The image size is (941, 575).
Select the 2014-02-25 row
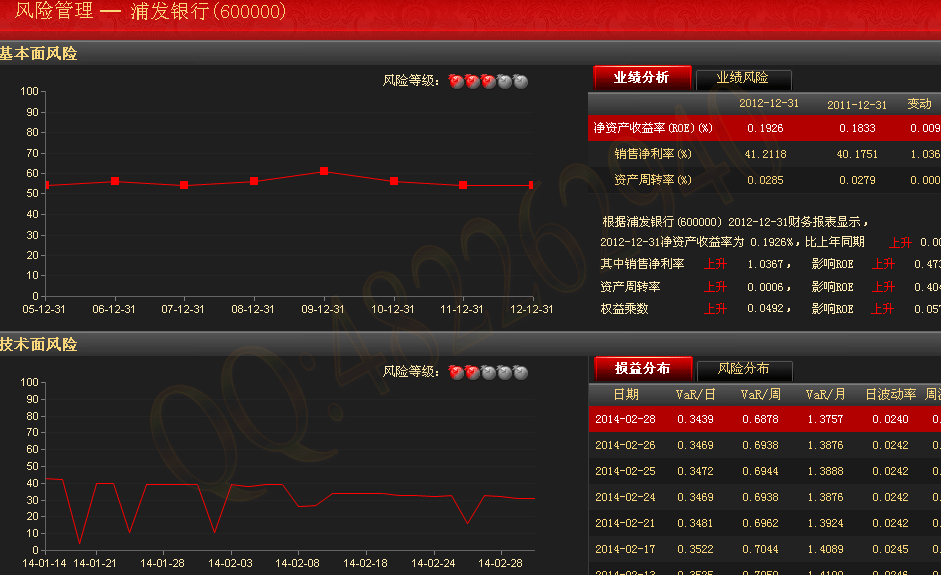pyautogui.click(x=765, y=471)
